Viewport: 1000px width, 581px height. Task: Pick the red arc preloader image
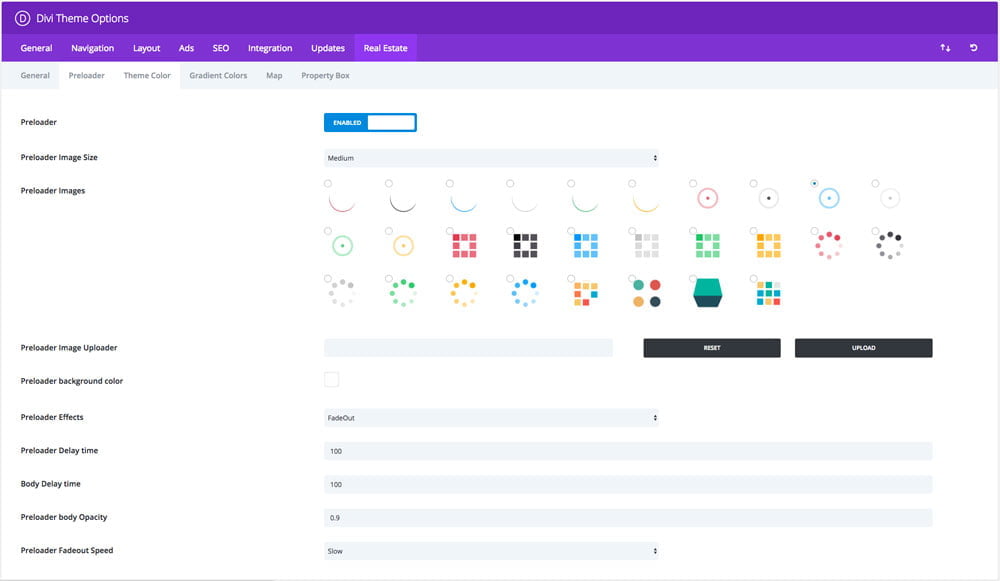coord(342,202)
